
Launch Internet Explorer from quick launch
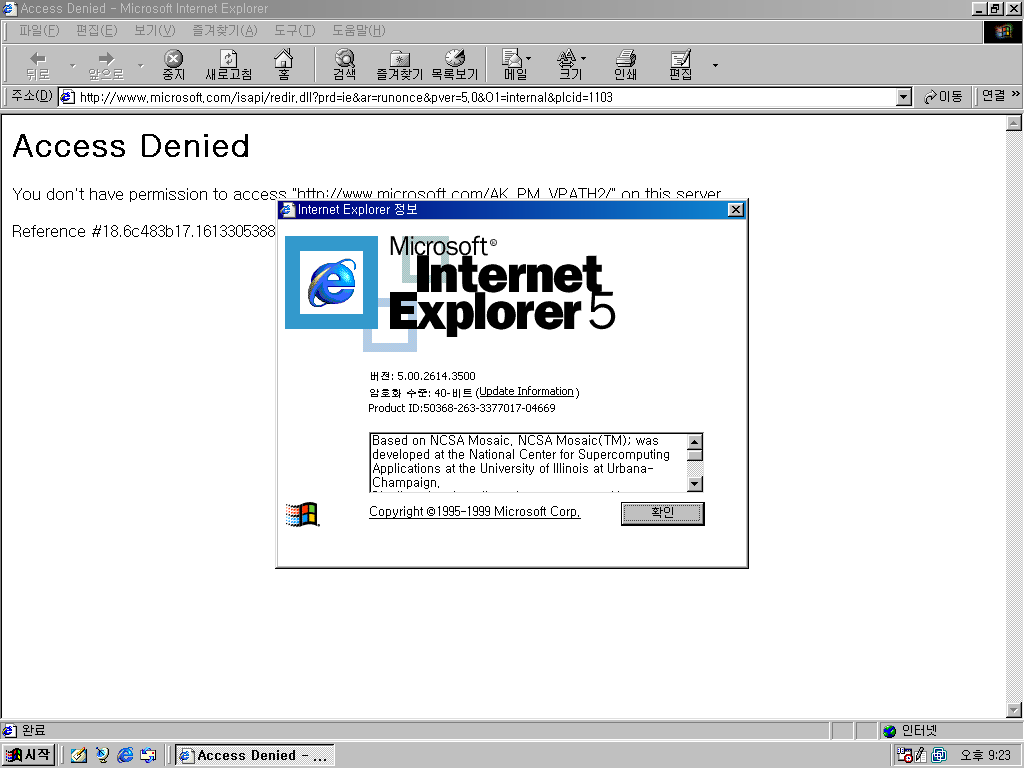pyautogui.click(x=125, y=755)
